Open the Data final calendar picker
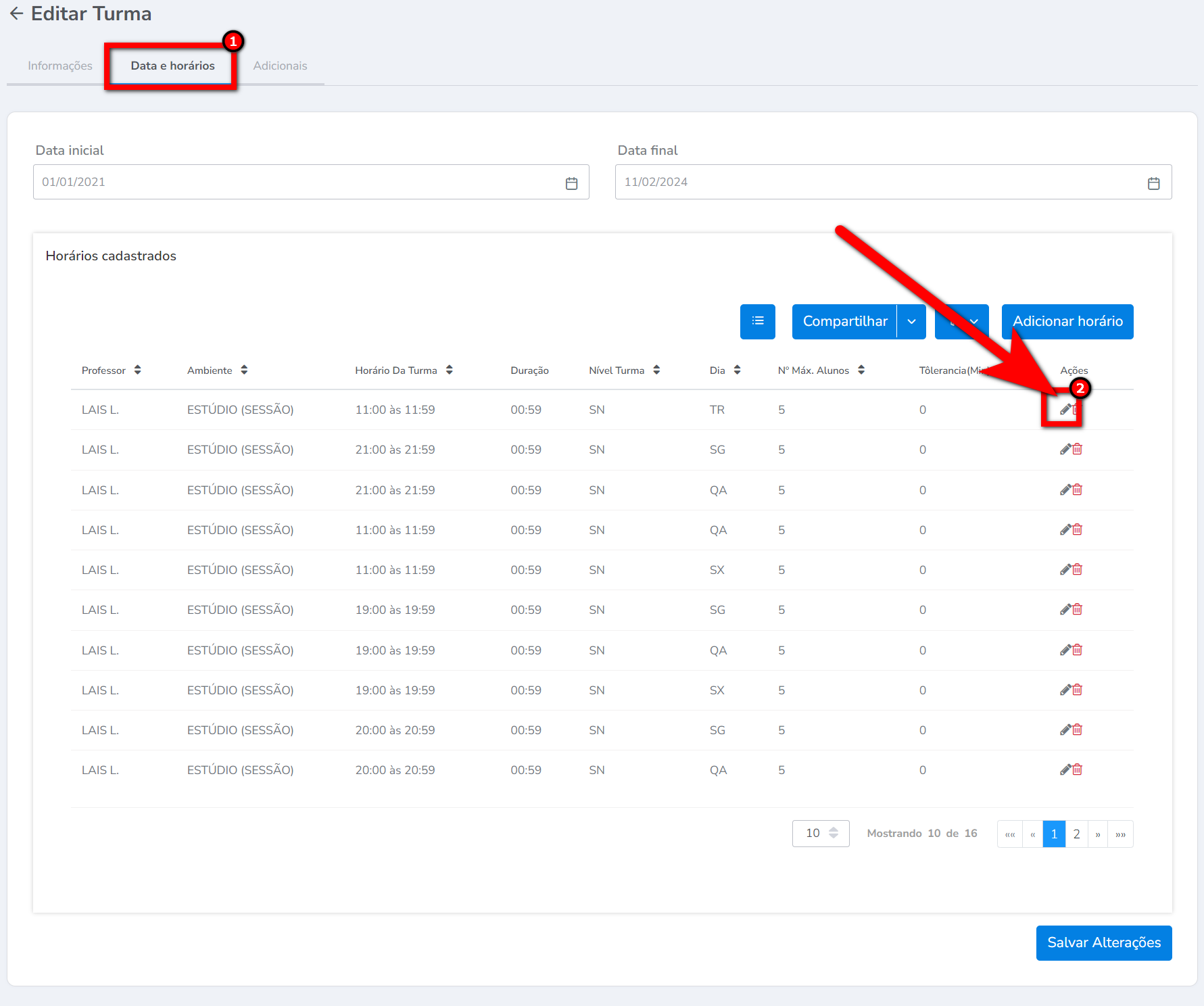 pos(1153,183)
